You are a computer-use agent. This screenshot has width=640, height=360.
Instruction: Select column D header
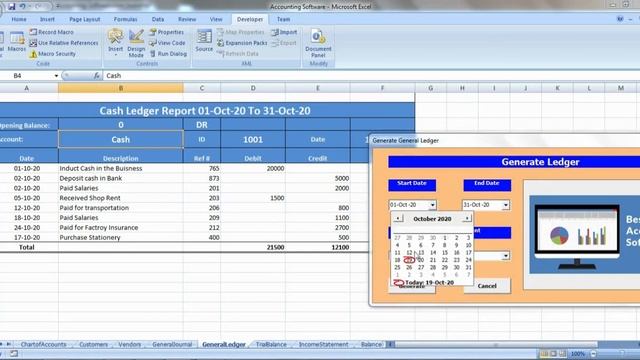point(253,88)
